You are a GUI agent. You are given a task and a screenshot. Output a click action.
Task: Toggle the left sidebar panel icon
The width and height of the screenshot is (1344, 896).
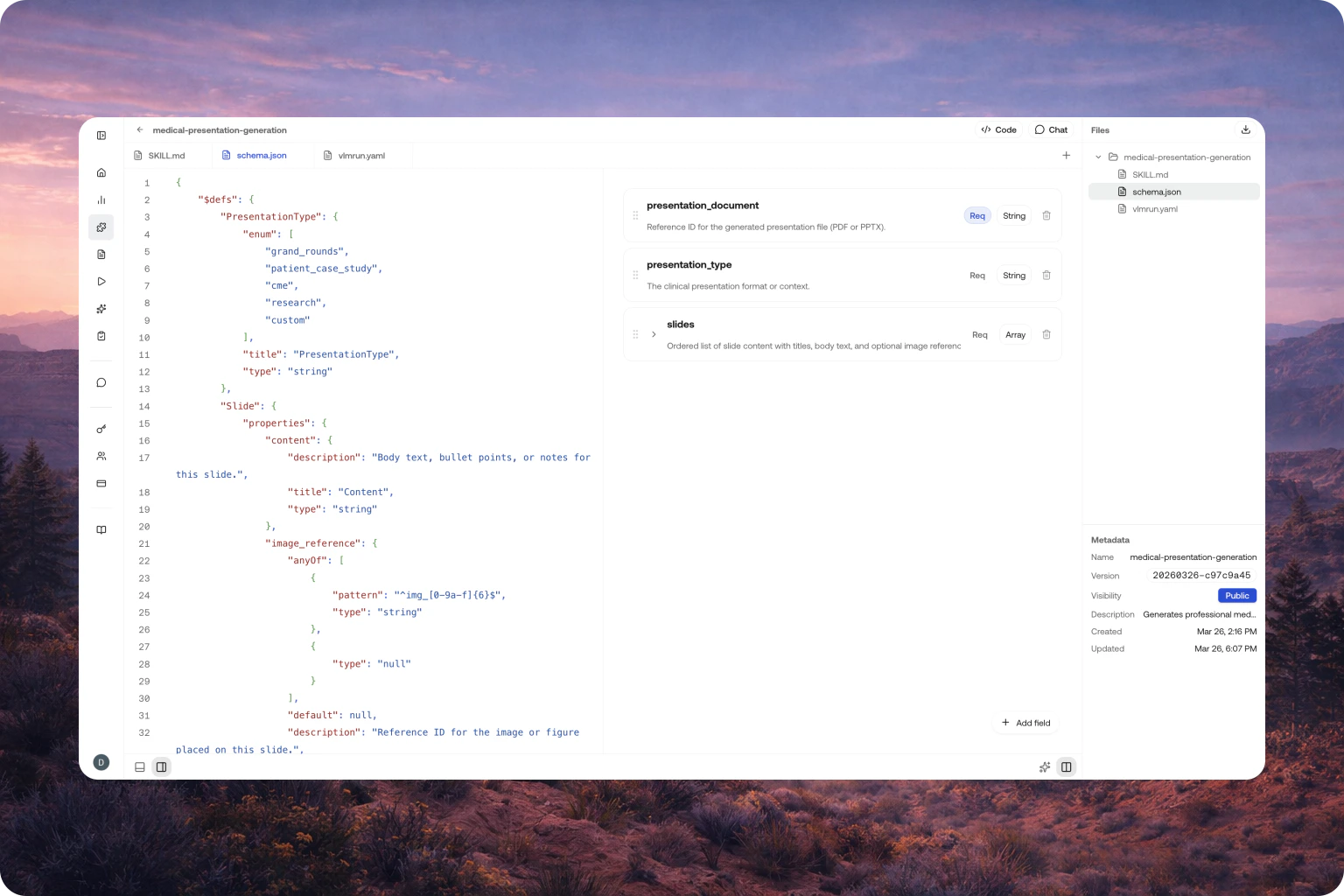tap(101, 136)
